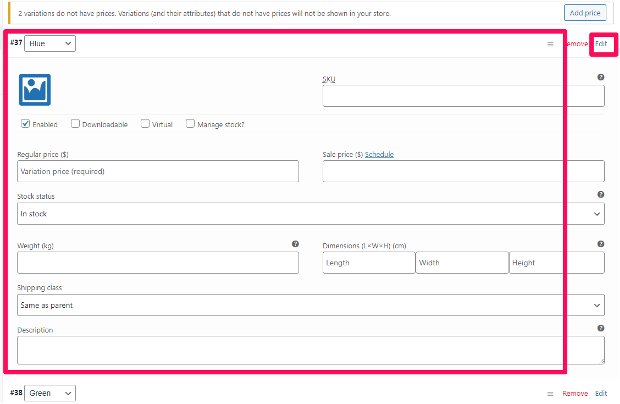
Task: Click the variation image upload placeholder
Action: 35,89
